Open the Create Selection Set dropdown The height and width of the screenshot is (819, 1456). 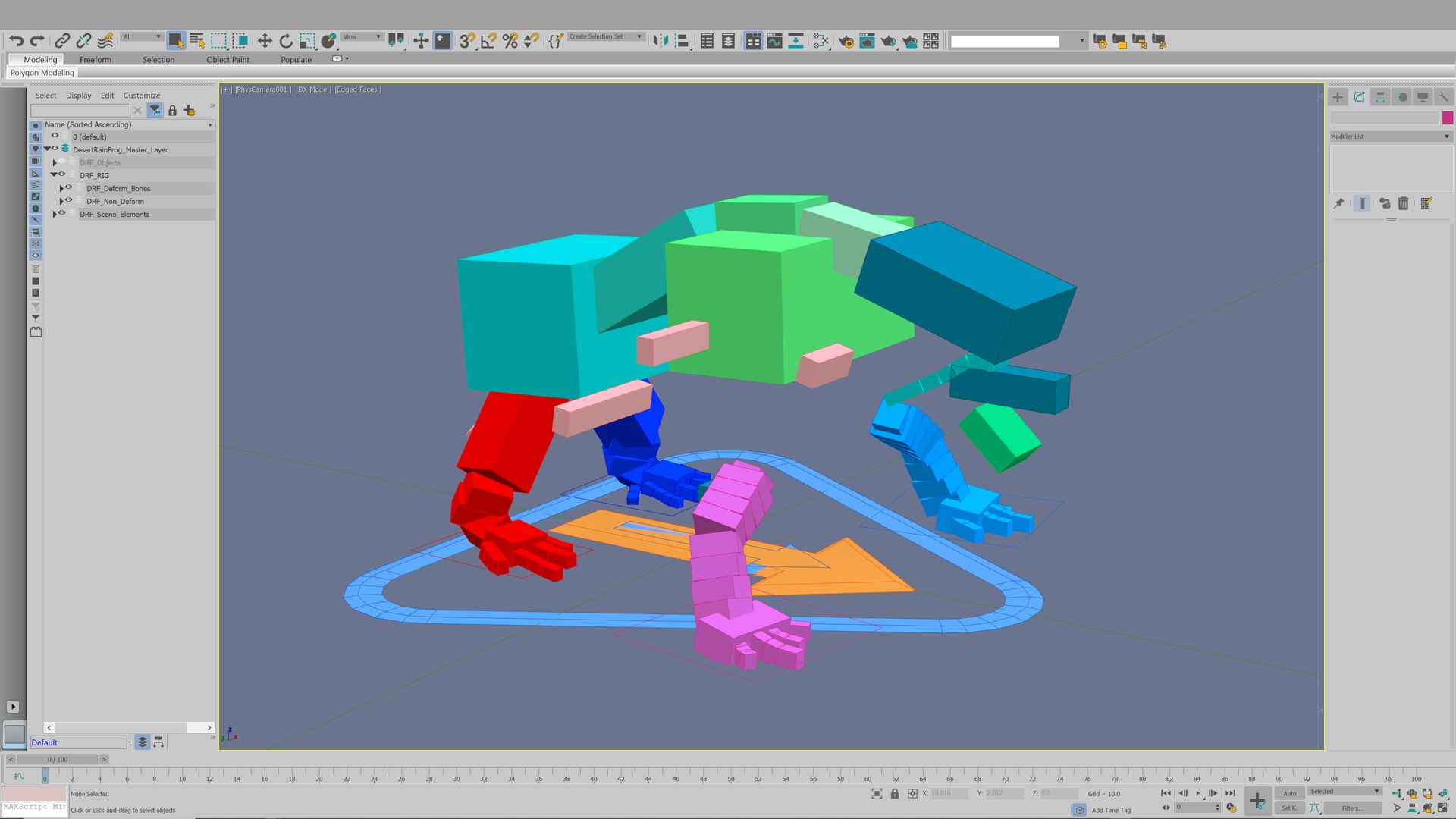(605, 36)
